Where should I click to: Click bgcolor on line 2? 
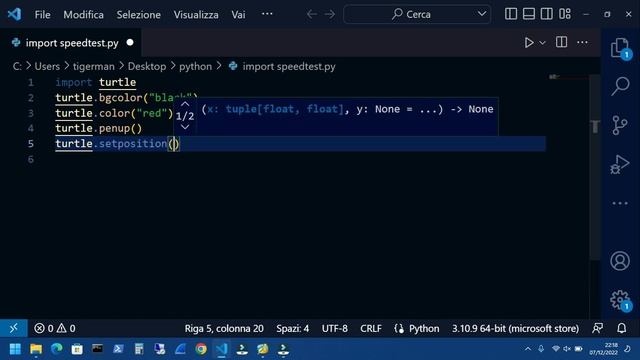point(120,98)
